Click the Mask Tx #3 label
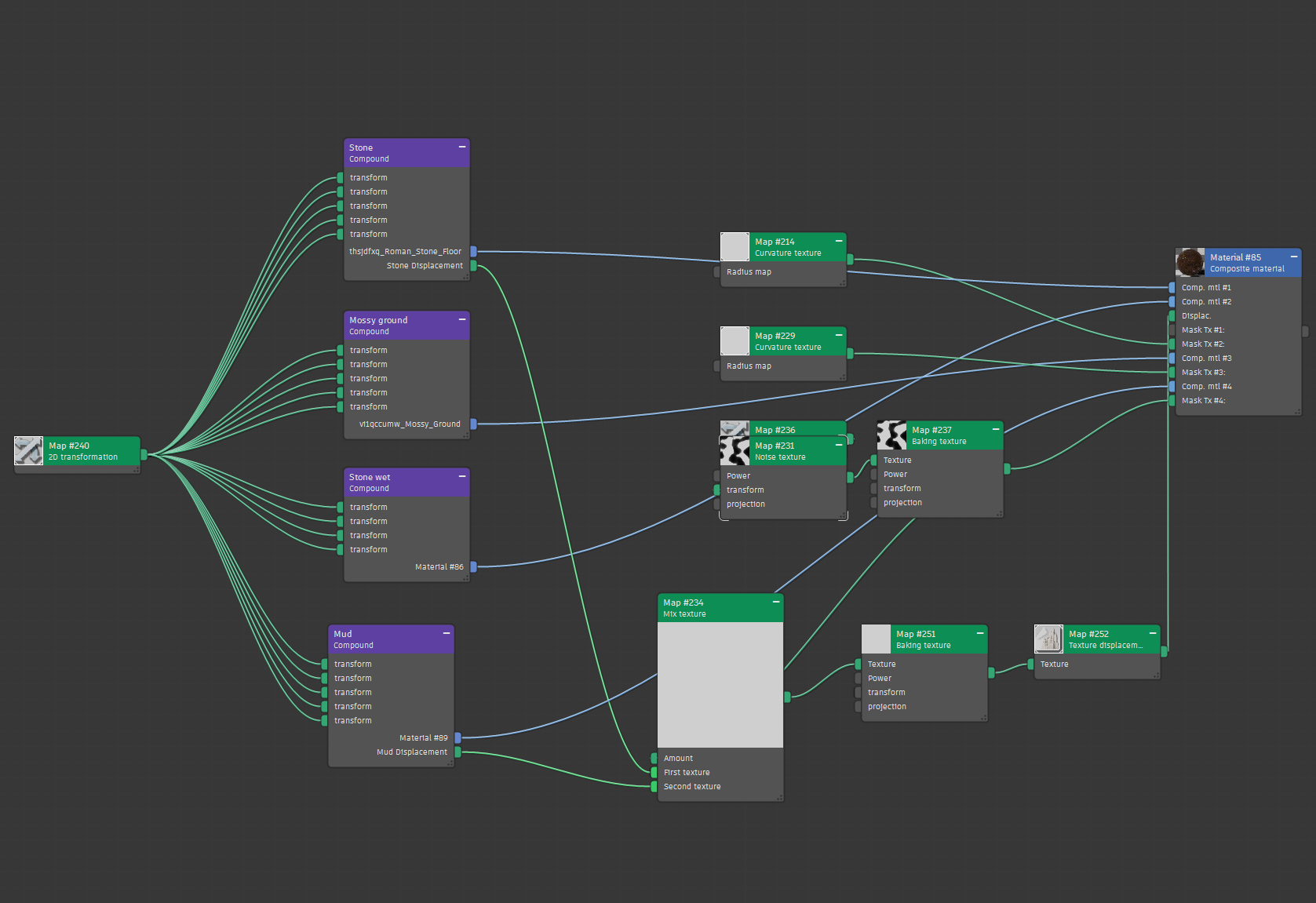Image resolution: width=1316 pixels, height=903 pixels. (x=1203, y=373)
